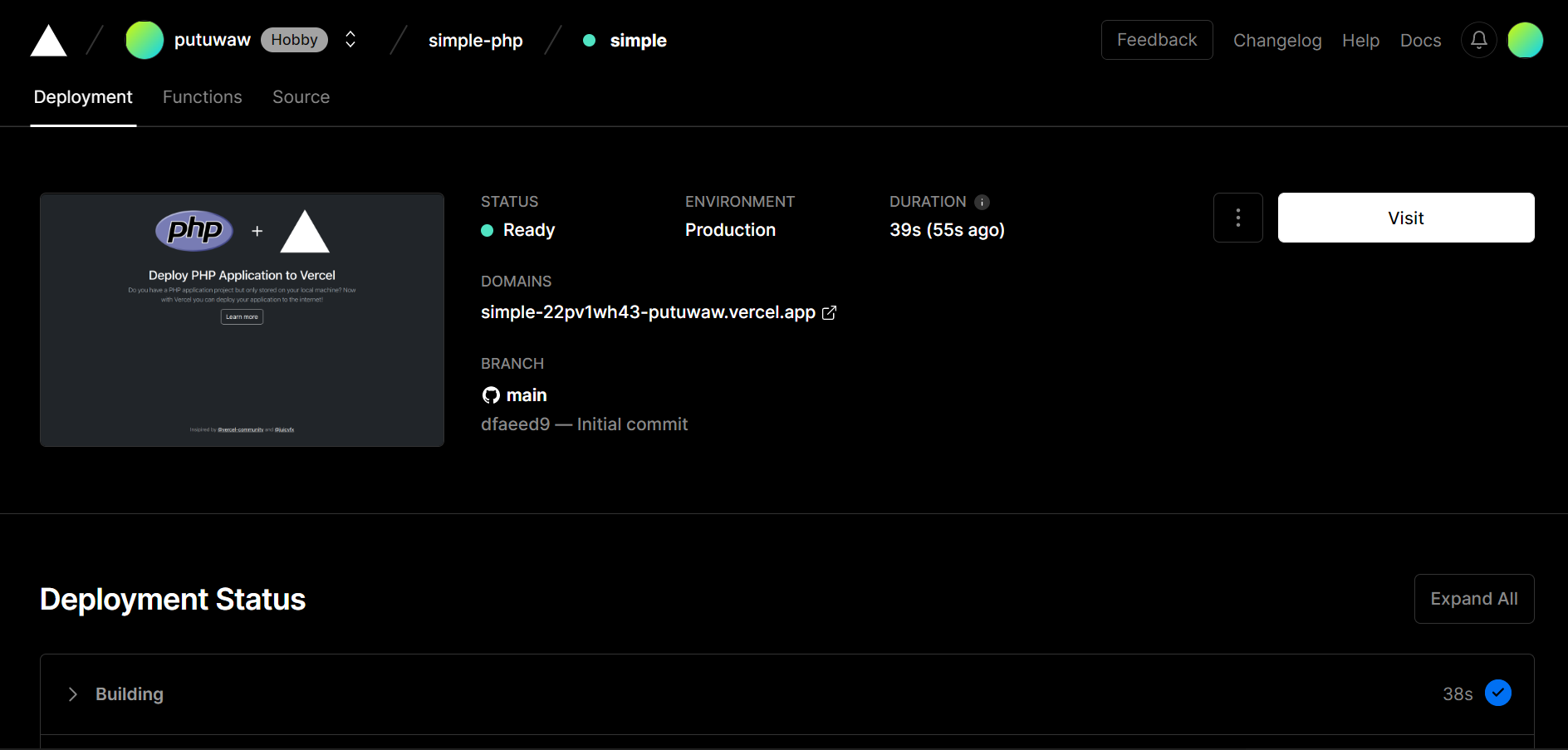Click the Deployment Status heading

coord(173,600)
